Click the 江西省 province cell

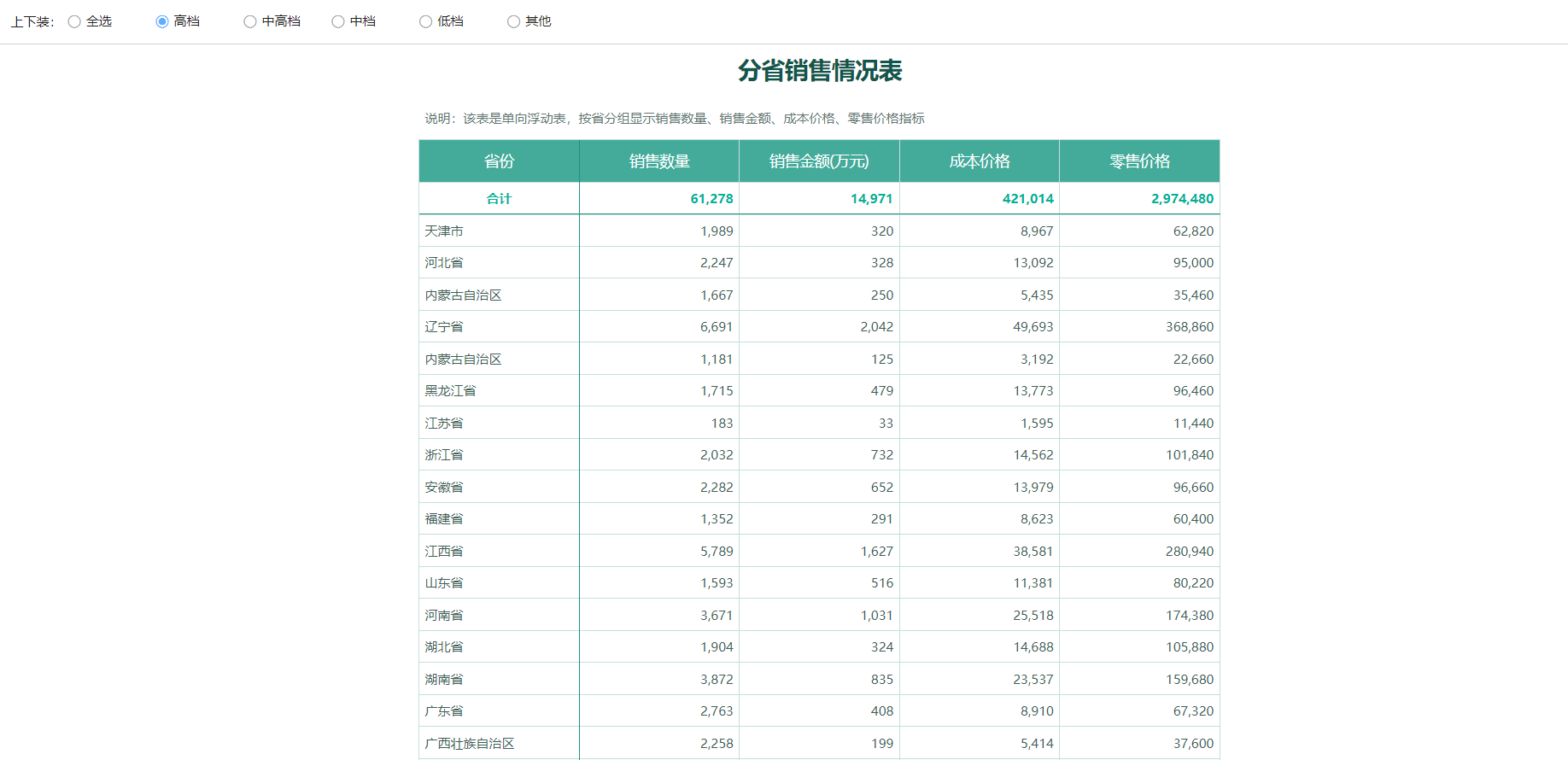[x=444, y=552]
